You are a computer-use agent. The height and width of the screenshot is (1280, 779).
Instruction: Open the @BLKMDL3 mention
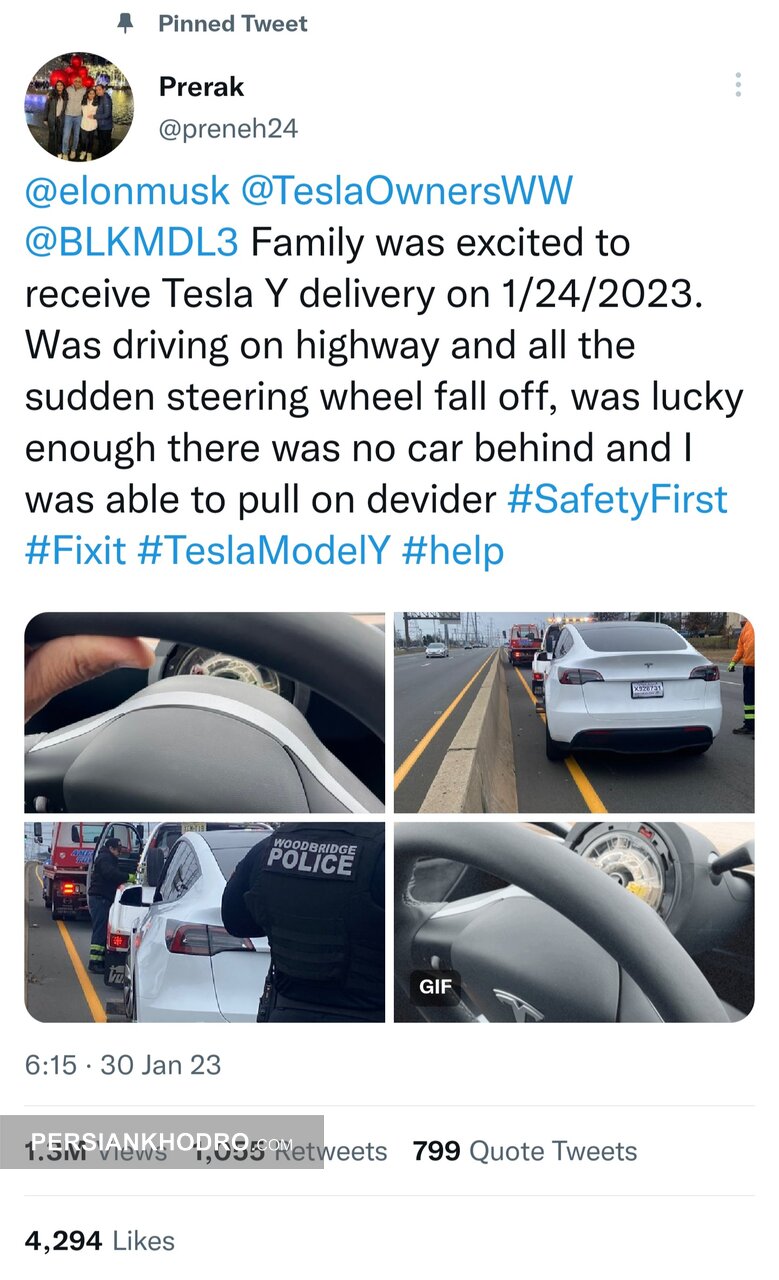(x=132, y=242)
